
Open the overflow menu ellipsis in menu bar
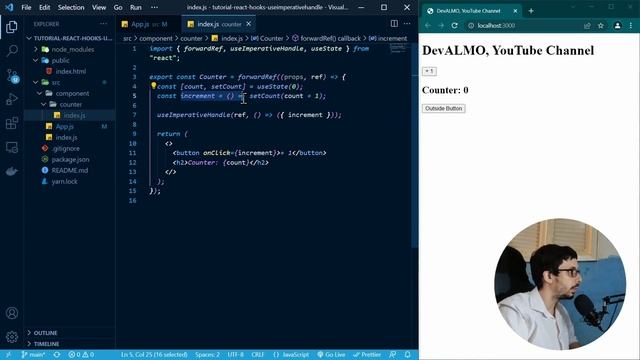pyautogui.click(x=154, y=7)
